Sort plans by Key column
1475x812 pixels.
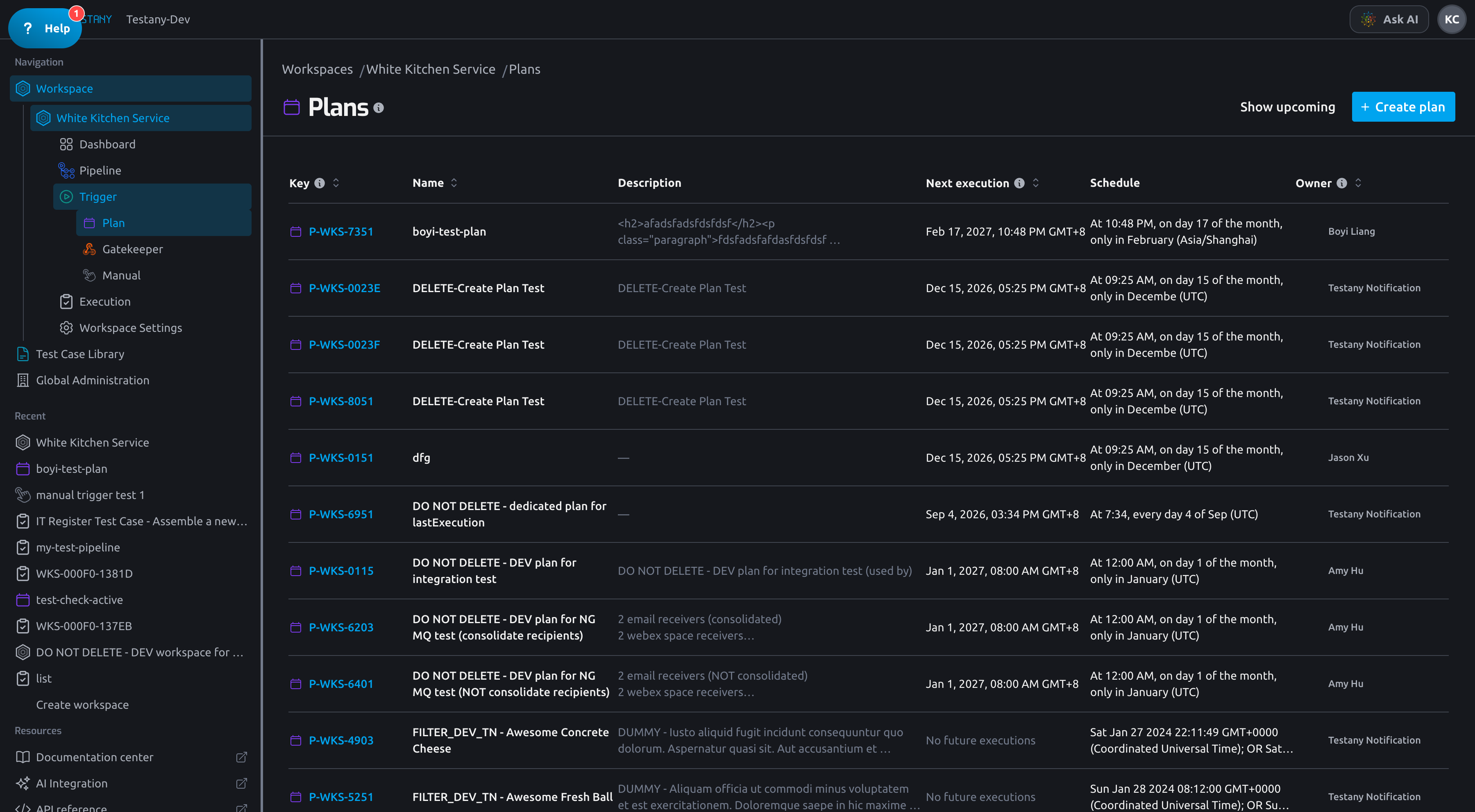[336, 183]
